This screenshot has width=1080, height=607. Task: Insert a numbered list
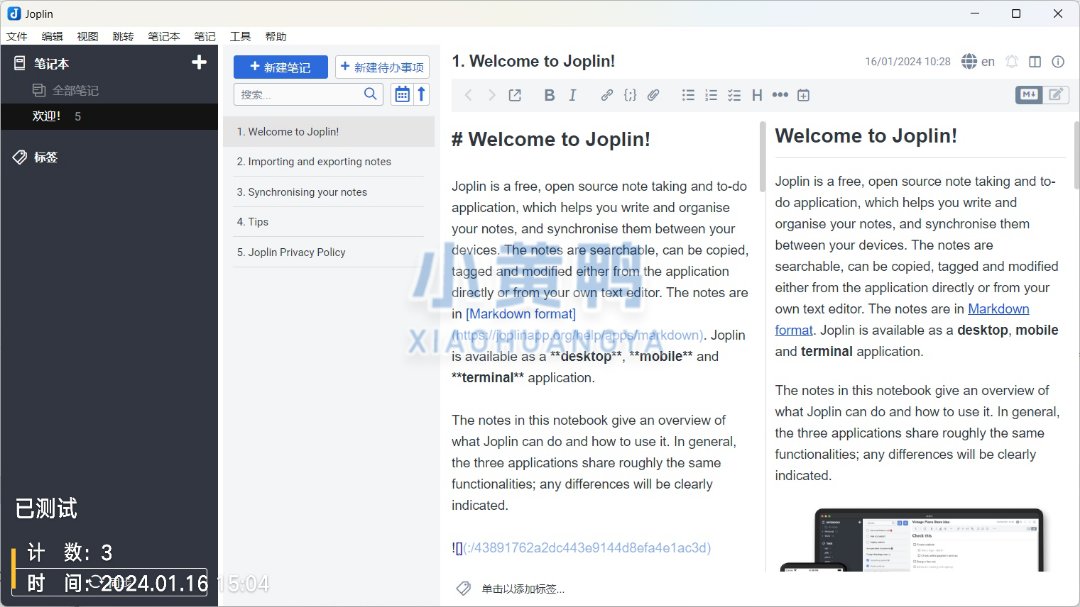(x=711, y=95)
